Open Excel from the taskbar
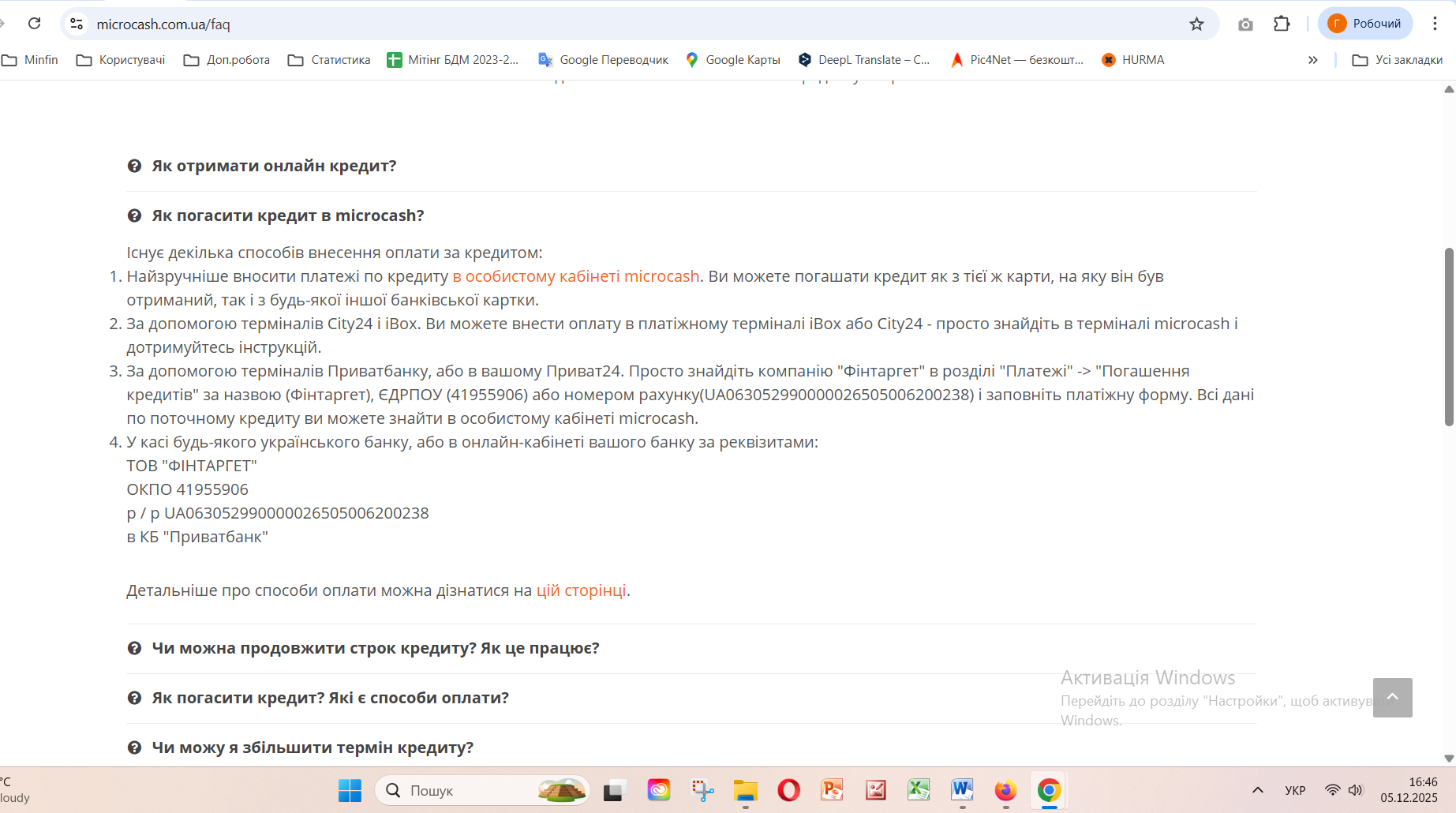Image resolution: width=1456 pixels, height=813 pixels. tap(919, 790)
